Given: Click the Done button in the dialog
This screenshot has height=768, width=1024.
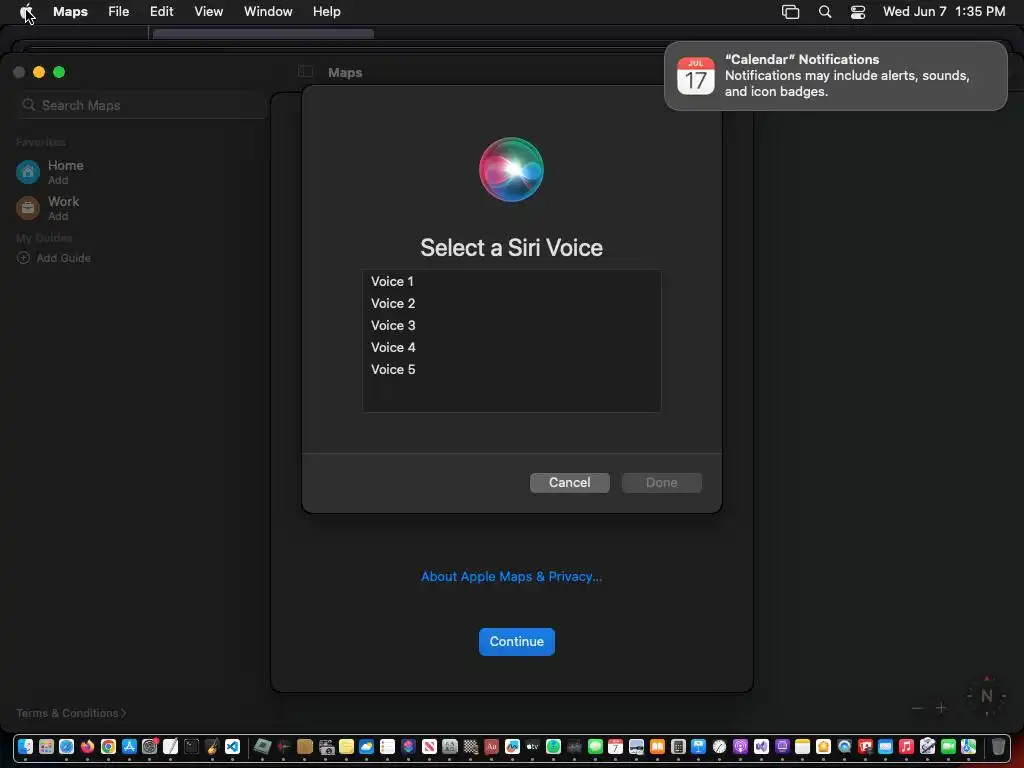Looking at the screenshot, I should (x=662, y=483).
